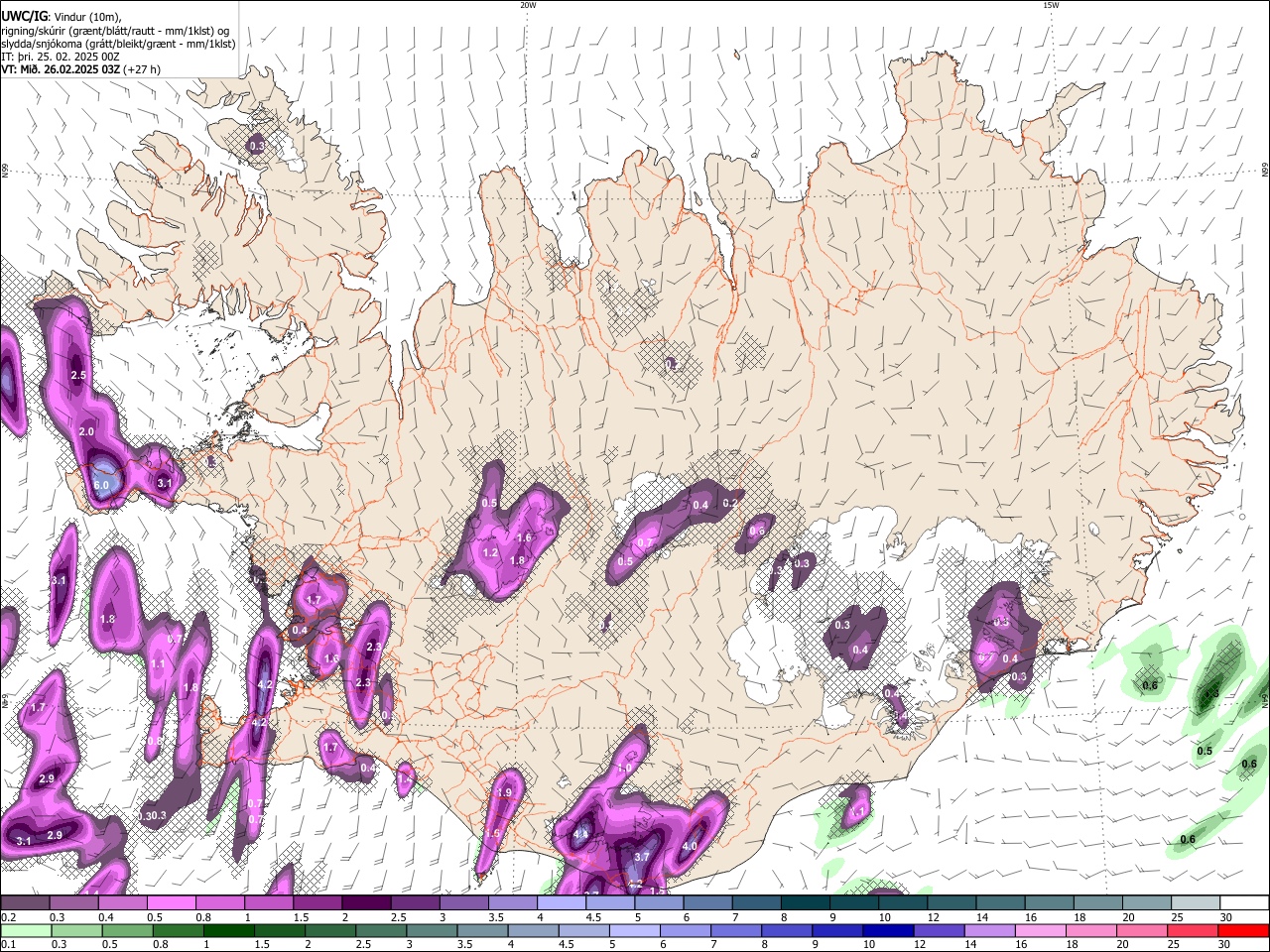Click the '1.0' precipitation value on the map
Image resolution: width=1270 pixels, height=952 pixels.
[624, 769]
